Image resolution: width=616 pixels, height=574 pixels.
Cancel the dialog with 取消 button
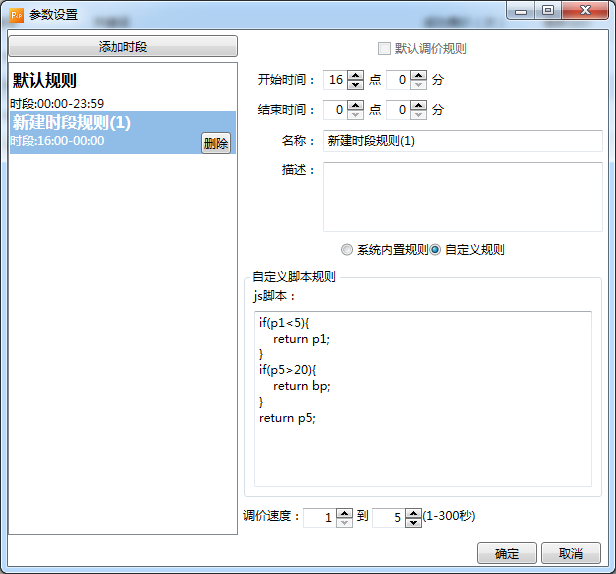coord(571,553)
